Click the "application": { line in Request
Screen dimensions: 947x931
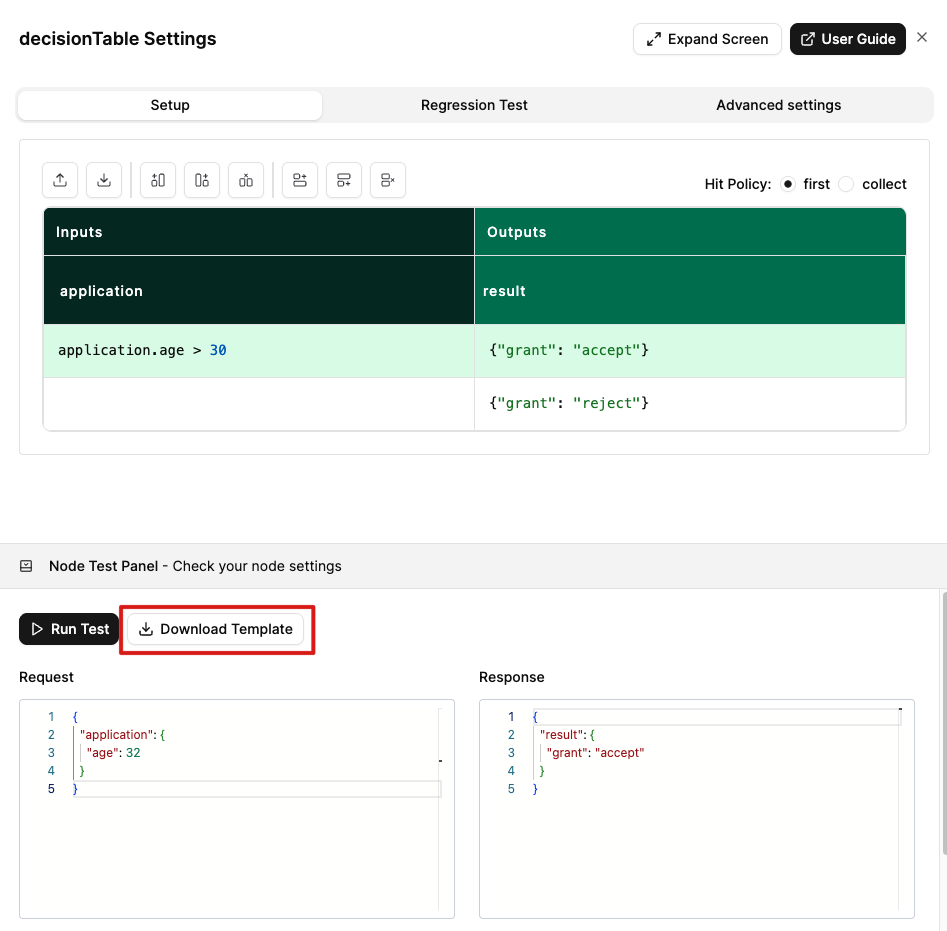pos(123,735)
